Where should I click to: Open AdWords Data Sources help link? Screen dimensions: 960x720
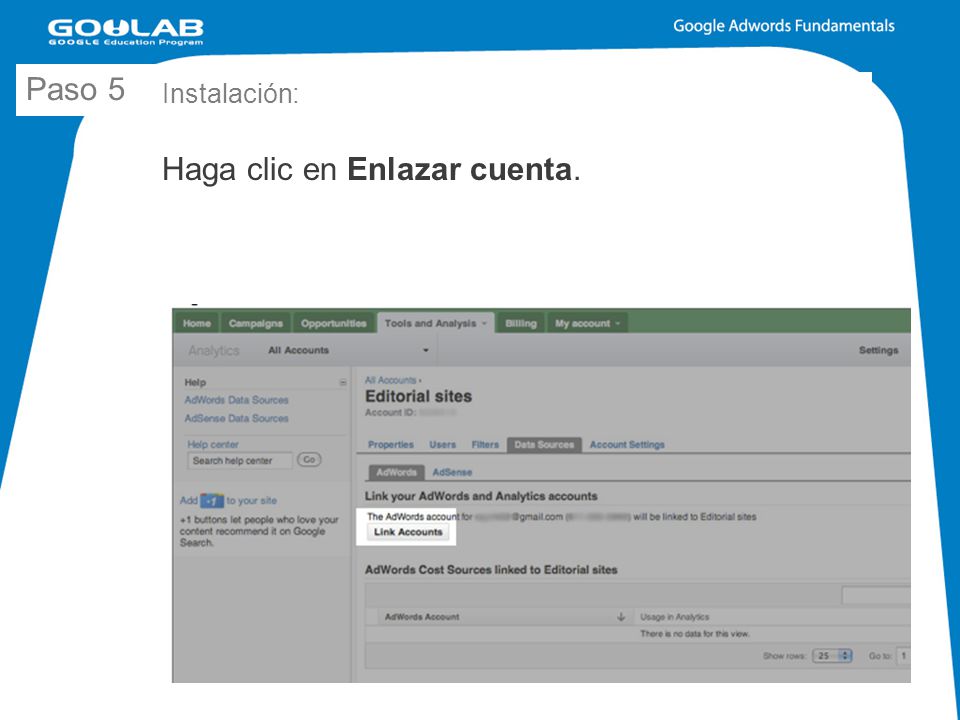236,400
